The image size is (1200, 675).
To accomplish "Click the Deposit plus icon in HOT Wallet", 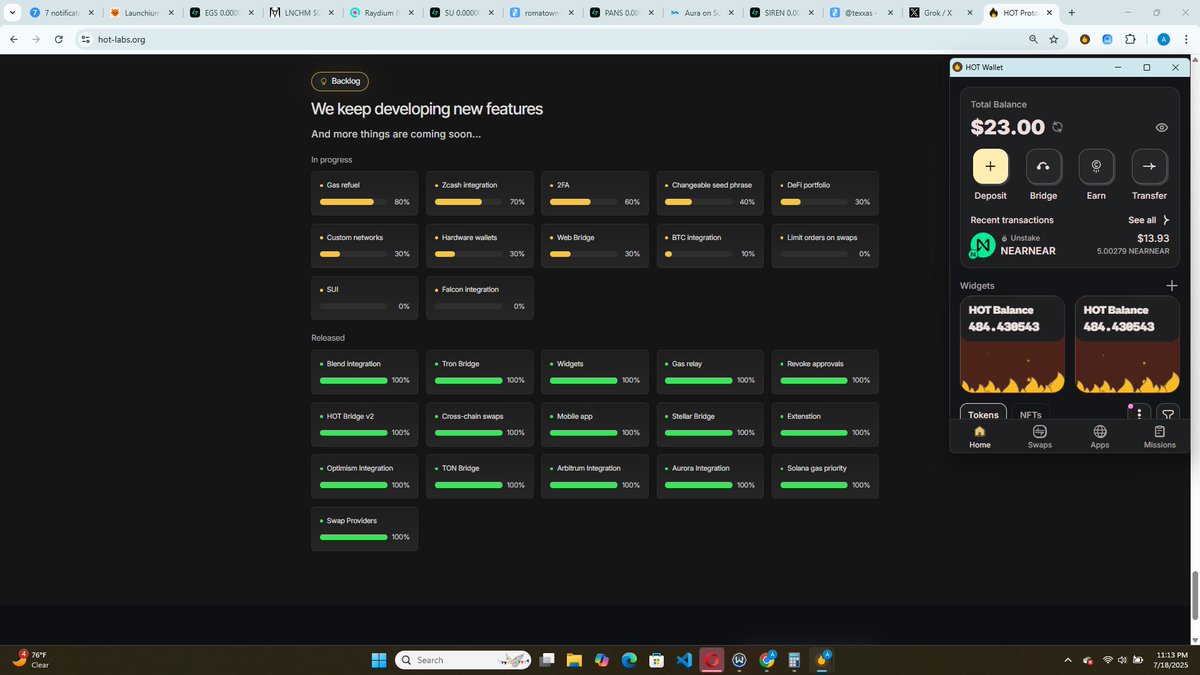I will (x=990, y=166).
